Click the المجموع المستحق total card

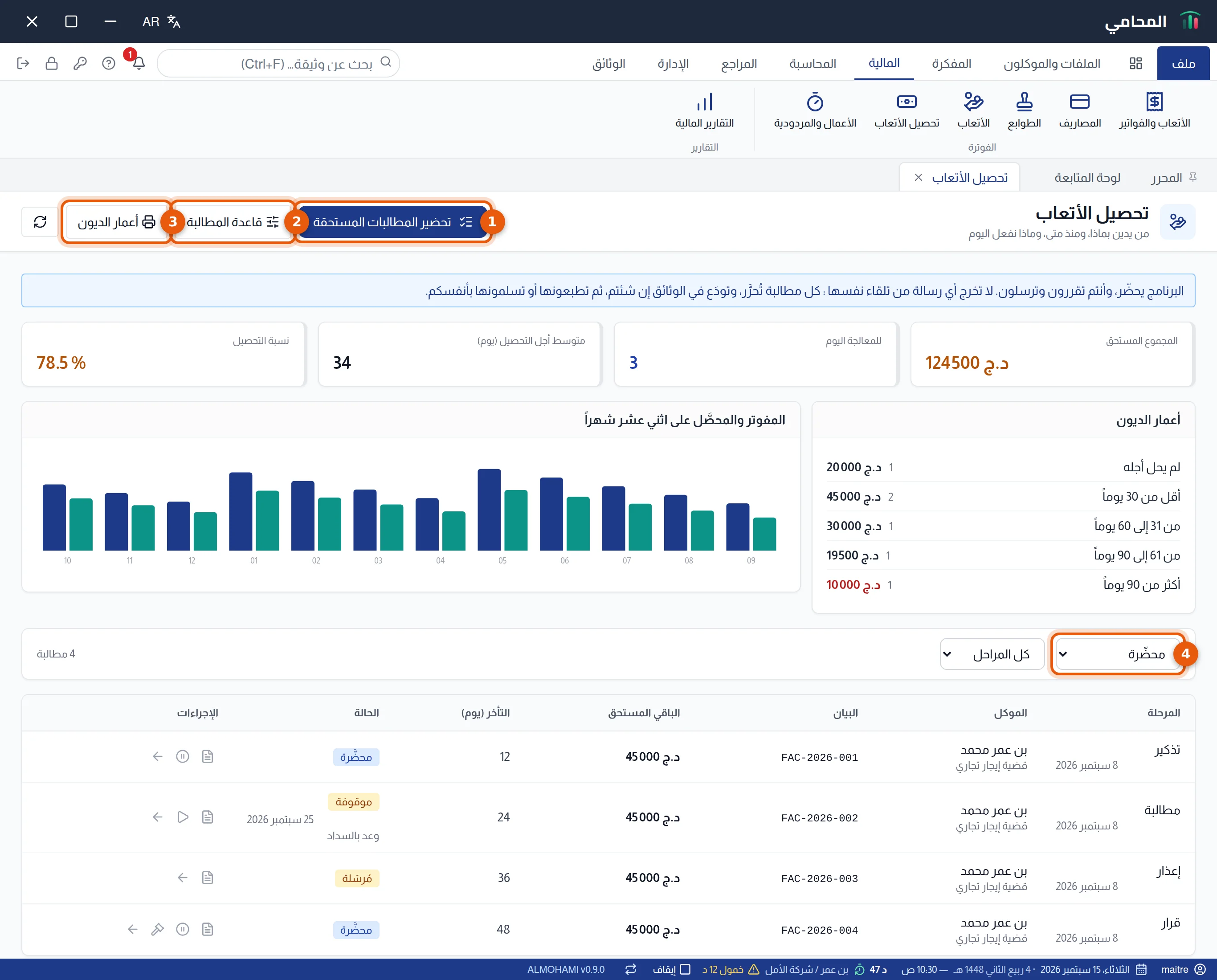pos(1052,354)
